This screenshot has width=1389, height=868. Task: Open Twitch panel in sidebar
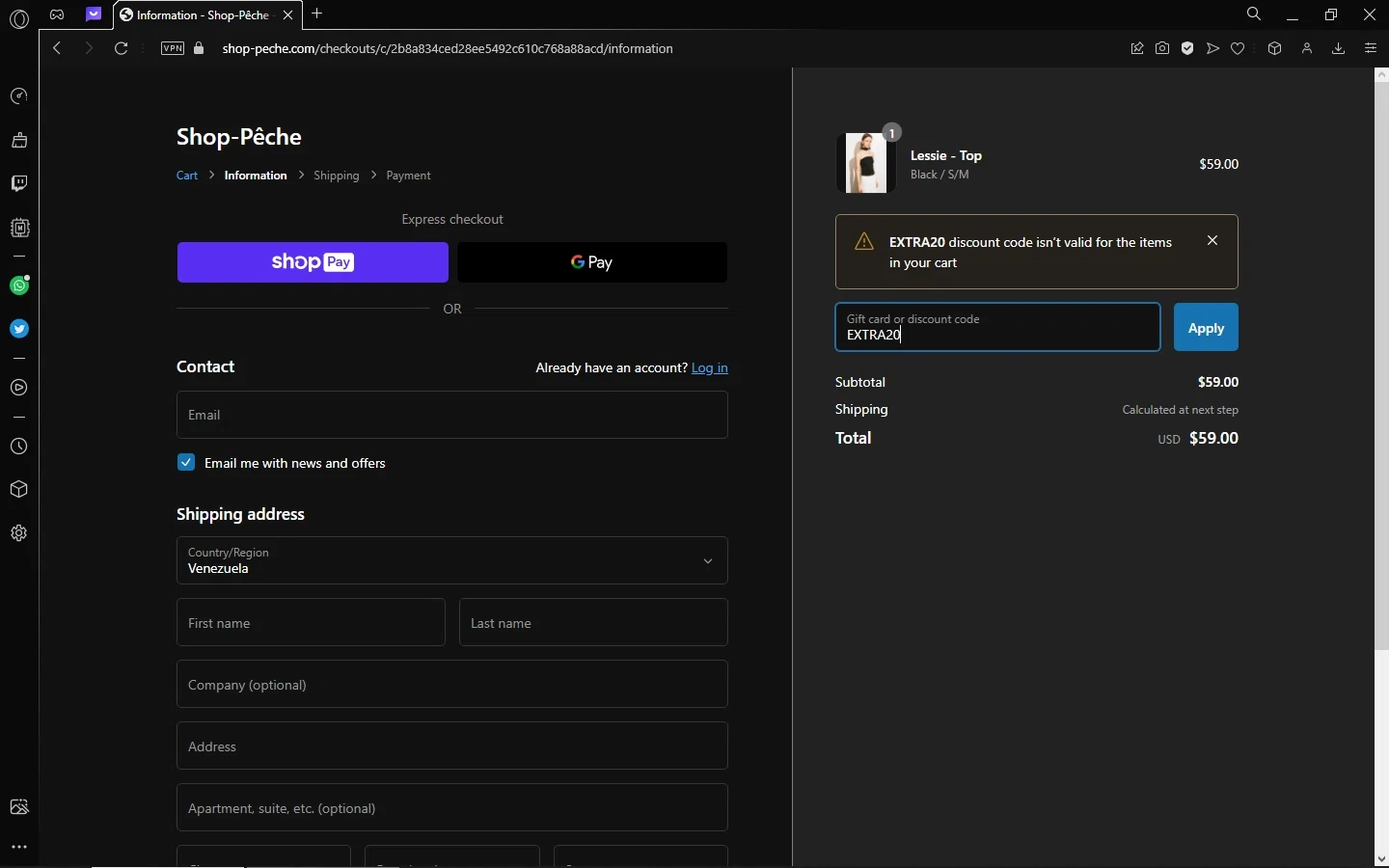tap(19, 183)
